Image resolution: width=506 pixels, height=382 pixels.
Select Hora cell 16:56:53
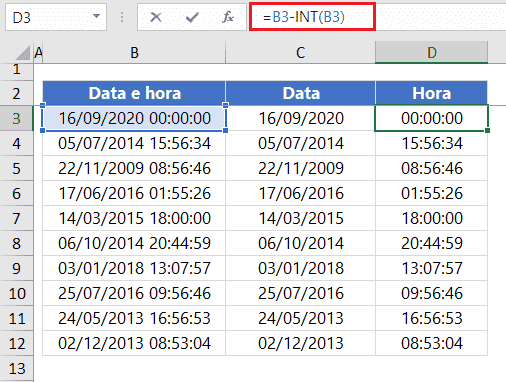(431, 318)
